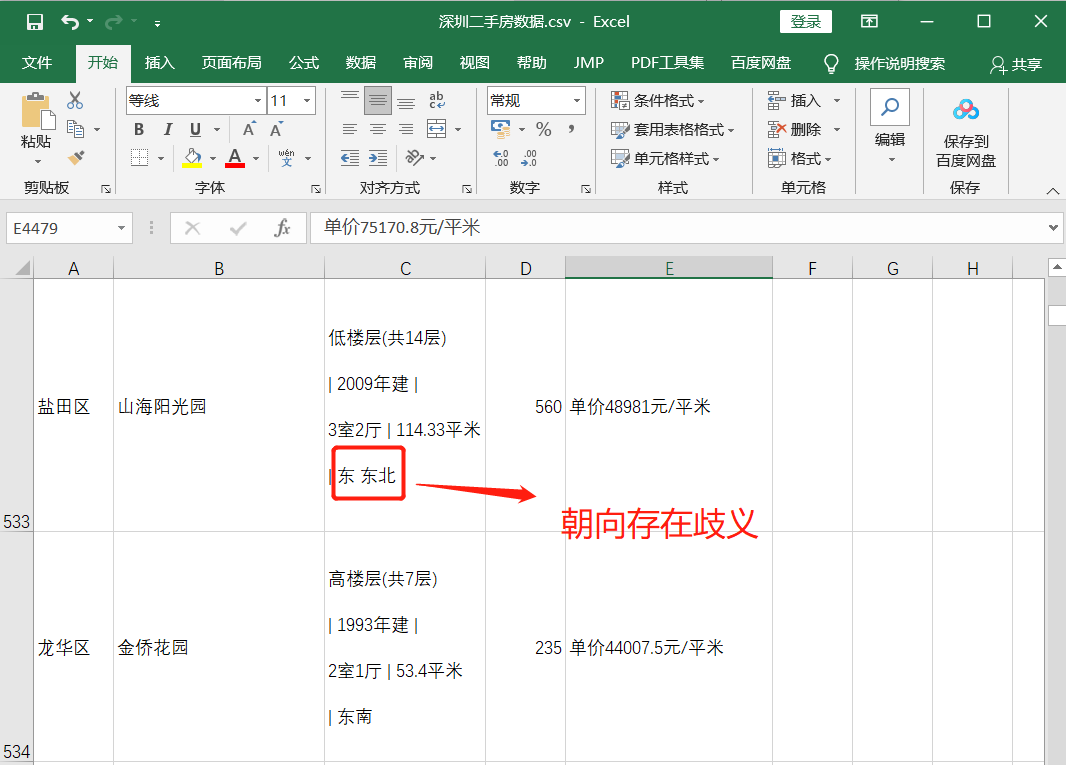Switch to the 公式 tab
The image size is (1066, 765).
coord(304,63)
